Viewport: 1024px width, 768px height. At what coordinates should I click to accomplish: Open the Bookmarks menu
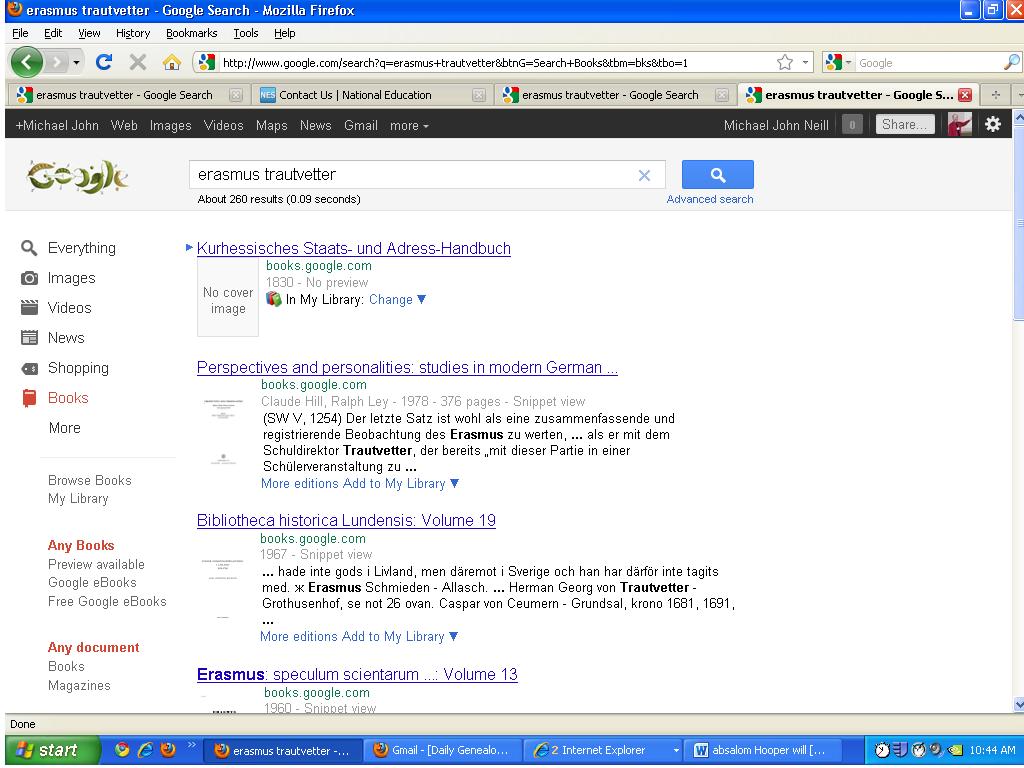click(x=191, y=33)
